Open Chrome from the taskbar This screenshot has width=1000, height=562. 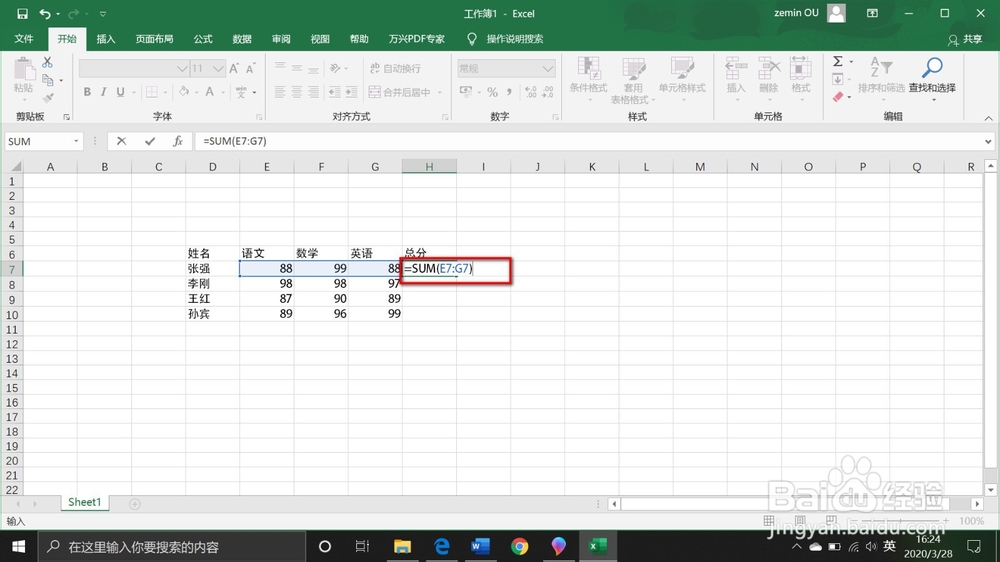click(519, 547)
